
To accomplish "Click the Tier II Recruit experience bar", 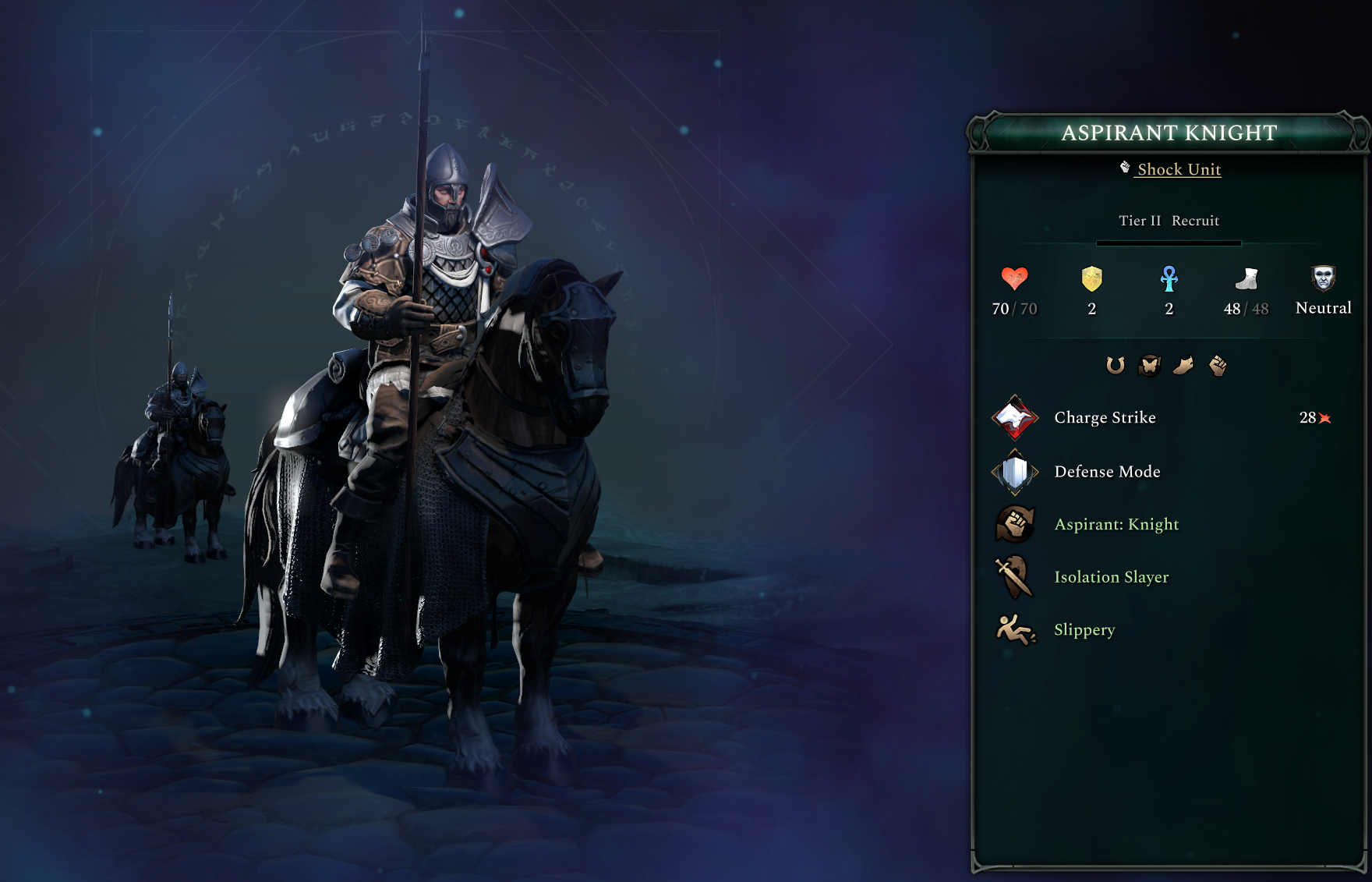I will [x=1169, y=243].
